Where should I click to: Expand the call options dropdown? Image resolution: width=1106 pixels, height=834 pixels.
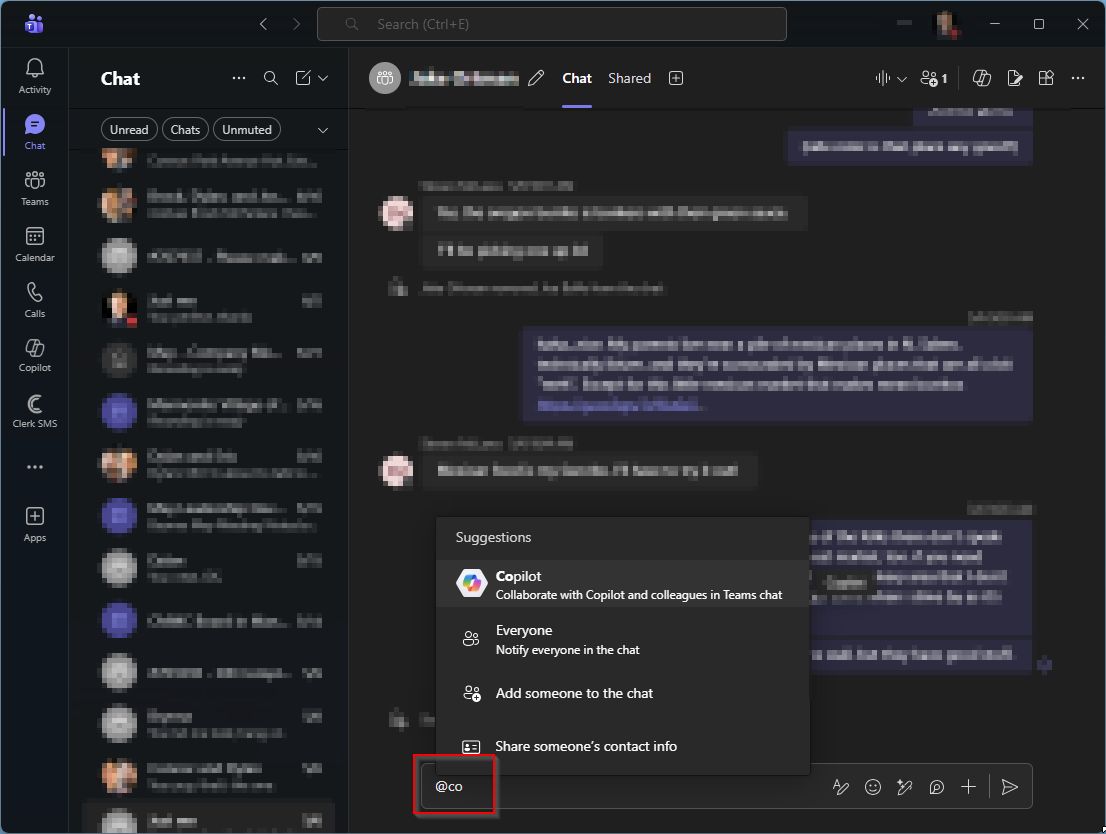point(901,79)
